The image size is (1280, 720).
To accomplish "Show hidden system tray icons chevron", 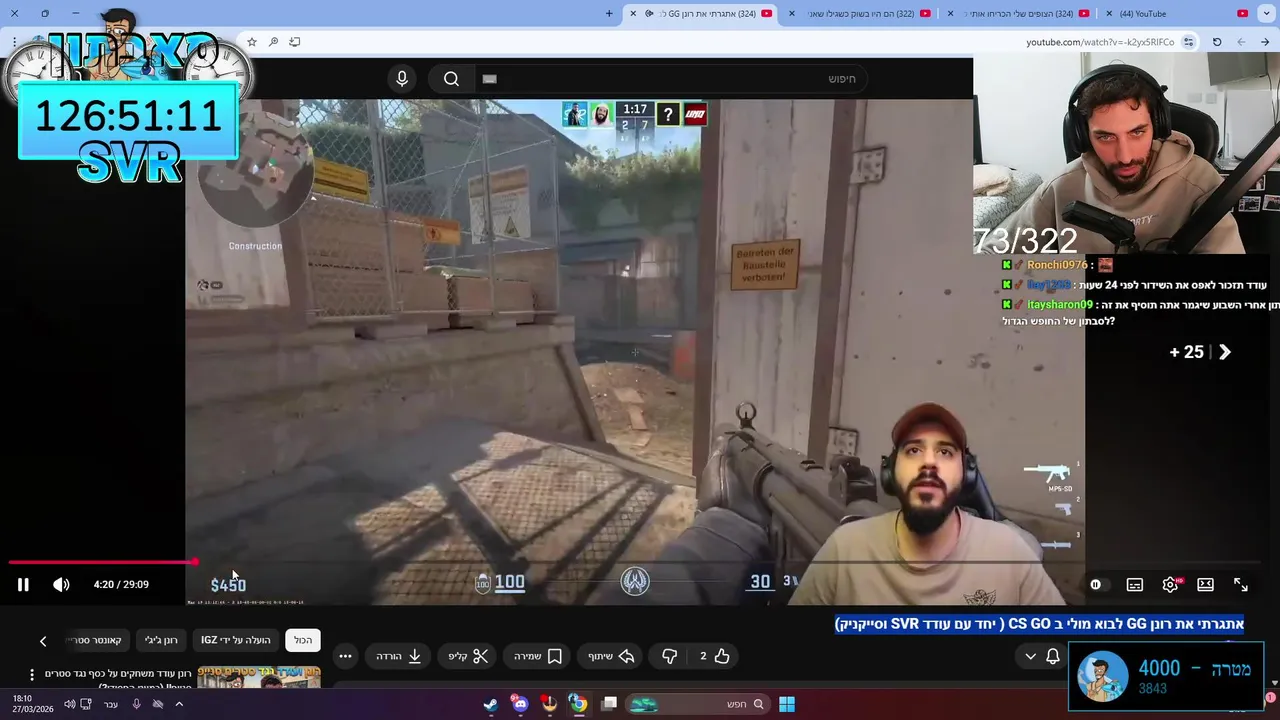I will pos(179,704).
